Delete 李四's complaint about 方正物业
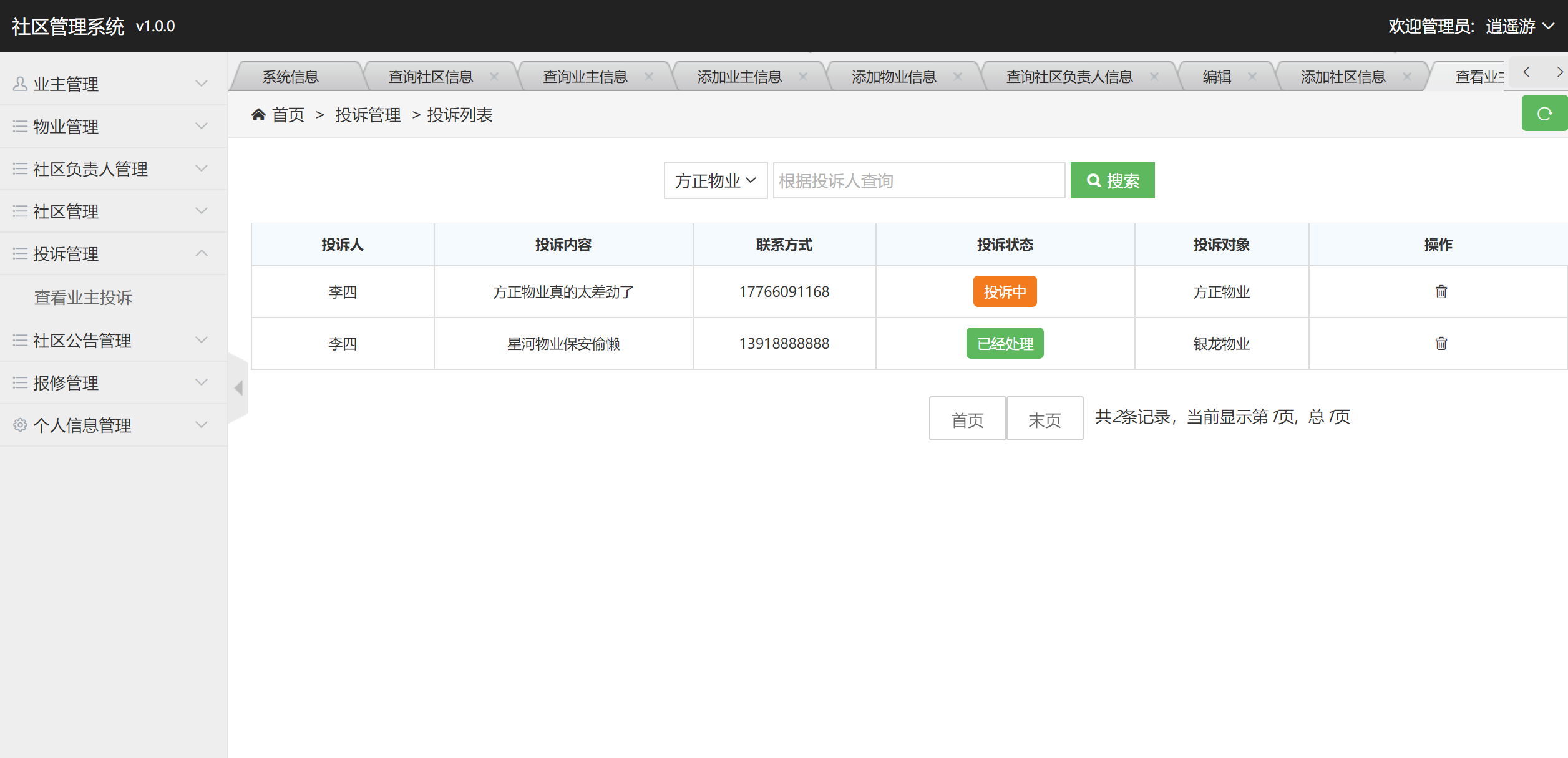 pos(1441,291)
